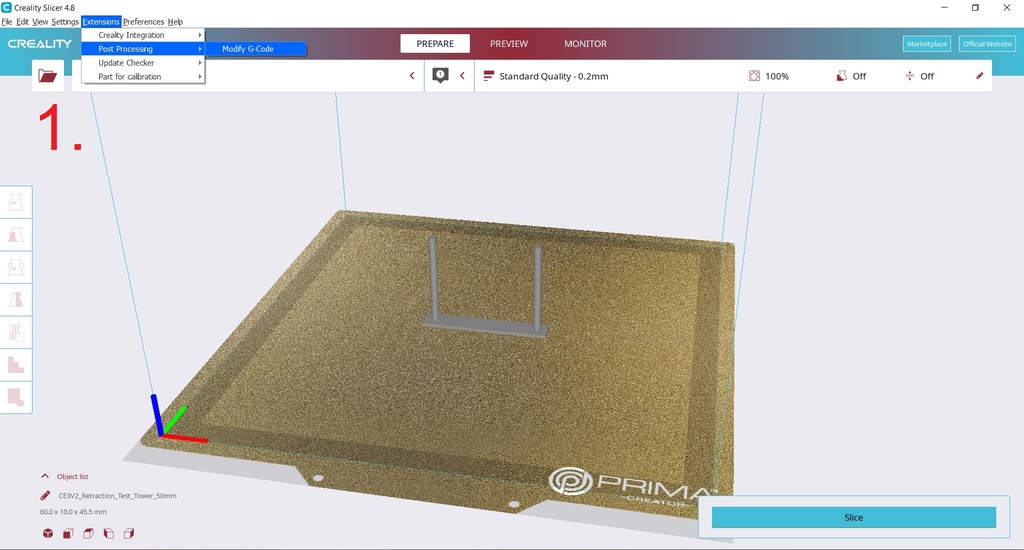Select the Rotate tool in left toolbar
This screenshot has height=550, width=1024.
pyautogui.click(x=17, y=267)
